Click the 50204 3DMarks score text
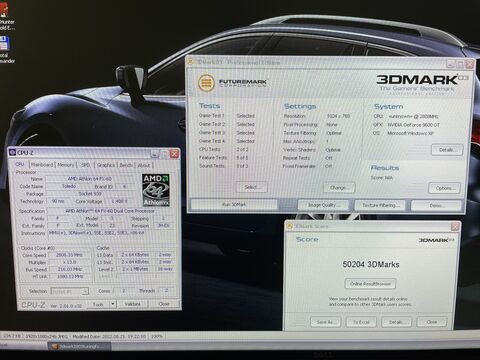Viewport: 480px width, 360px height. [371, 264]
